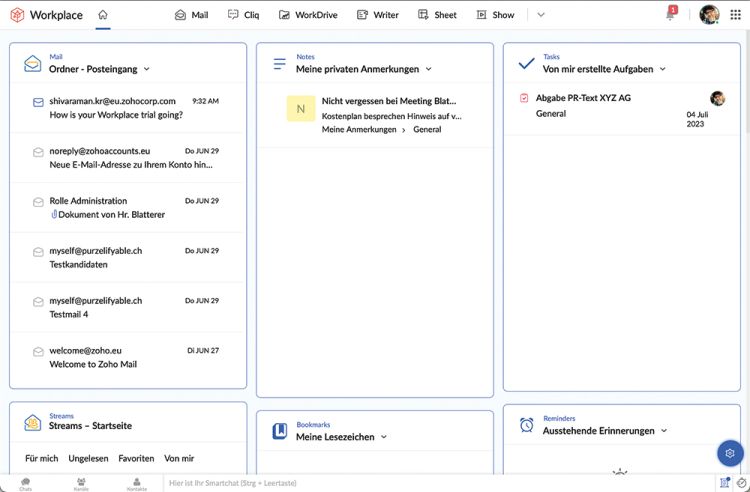The width and height of the screenshot is (750, 492).
Task: Click the Bookmarks widget icon
Action: pyautogui.click(x=280, y=431)
